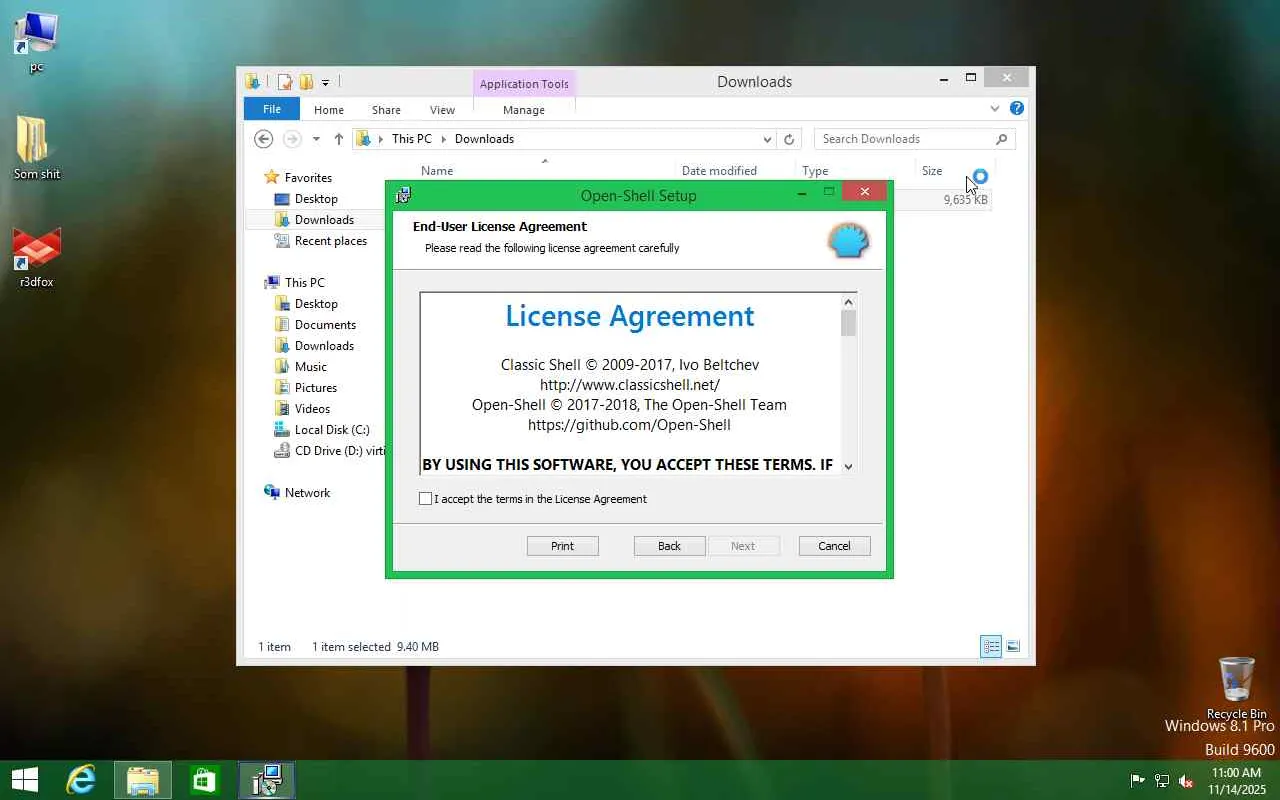Open the Manage ribbon tab
The width and height of the screenshot is (1280, 800).
524,110
